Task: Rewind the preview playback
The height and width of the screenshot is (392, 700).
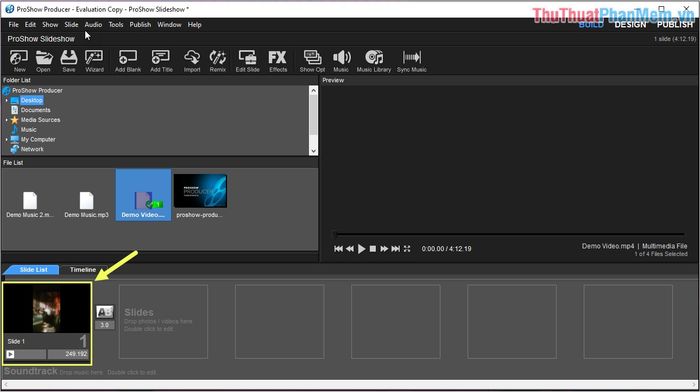Action: (350, 249)
